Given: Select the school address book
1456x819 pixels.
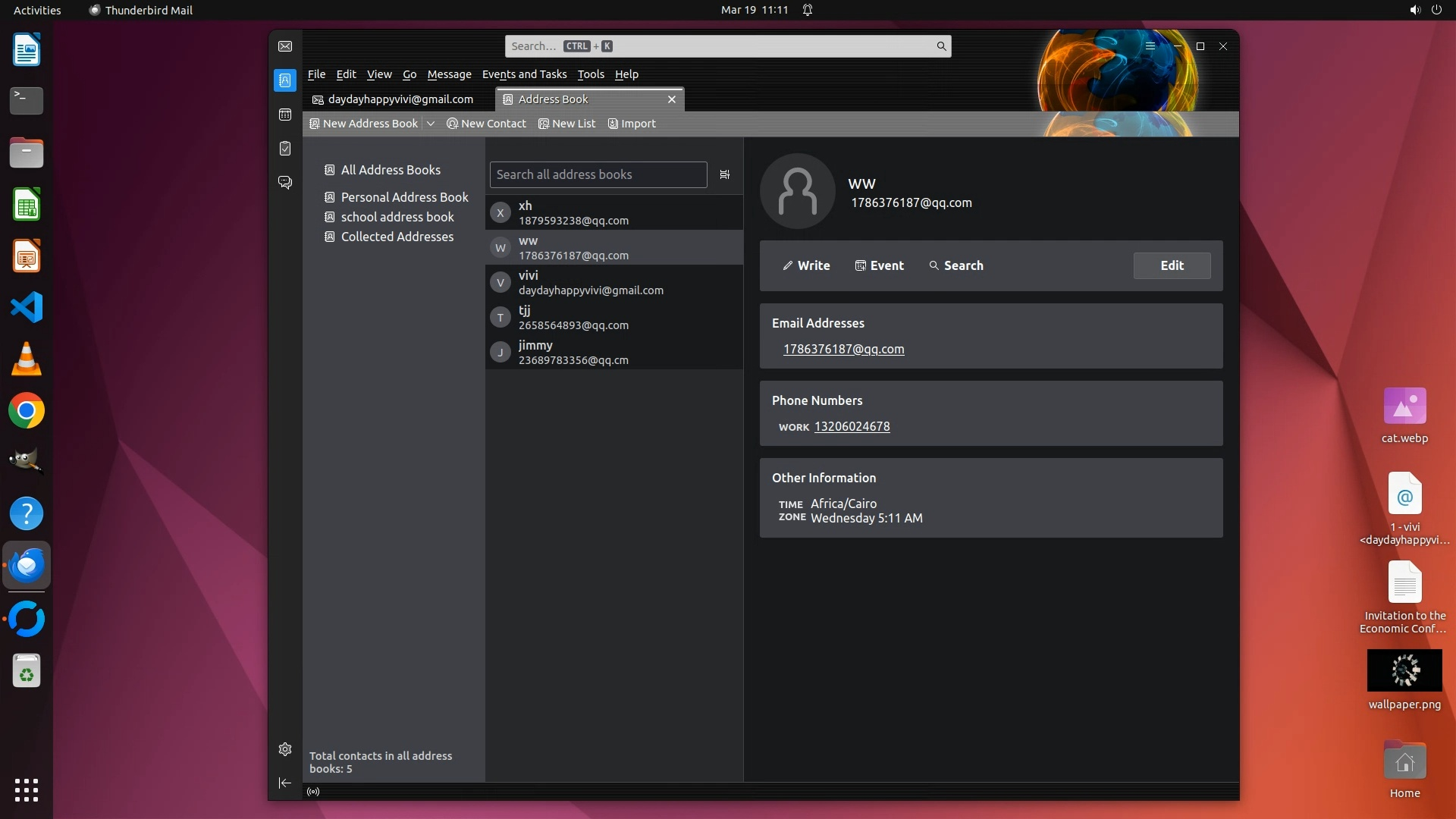Looking at the screenshot, I should [397, 217].
